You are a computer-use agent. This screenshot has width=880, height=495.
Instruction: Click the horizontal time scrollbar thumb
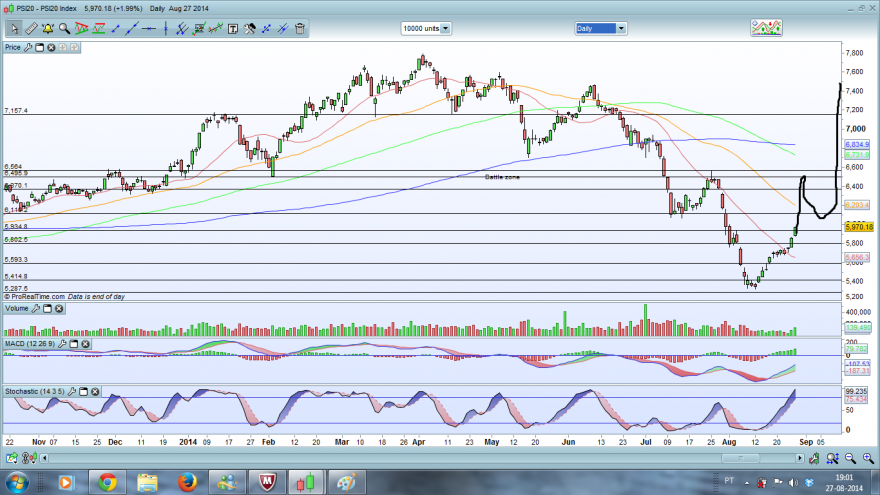(x=740, y=459)
